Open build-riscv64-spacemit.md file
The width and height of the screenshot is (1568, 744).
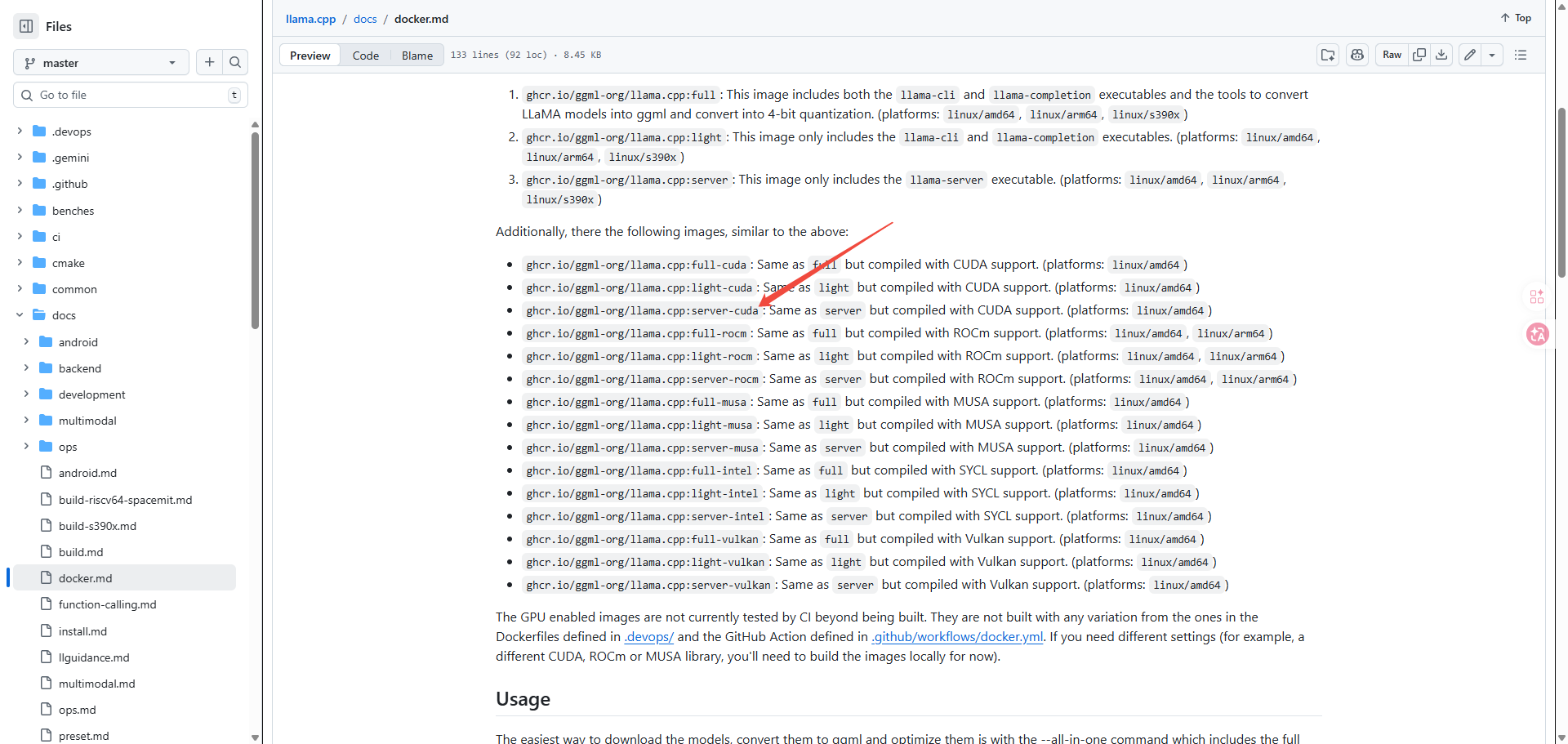[125, 500]
